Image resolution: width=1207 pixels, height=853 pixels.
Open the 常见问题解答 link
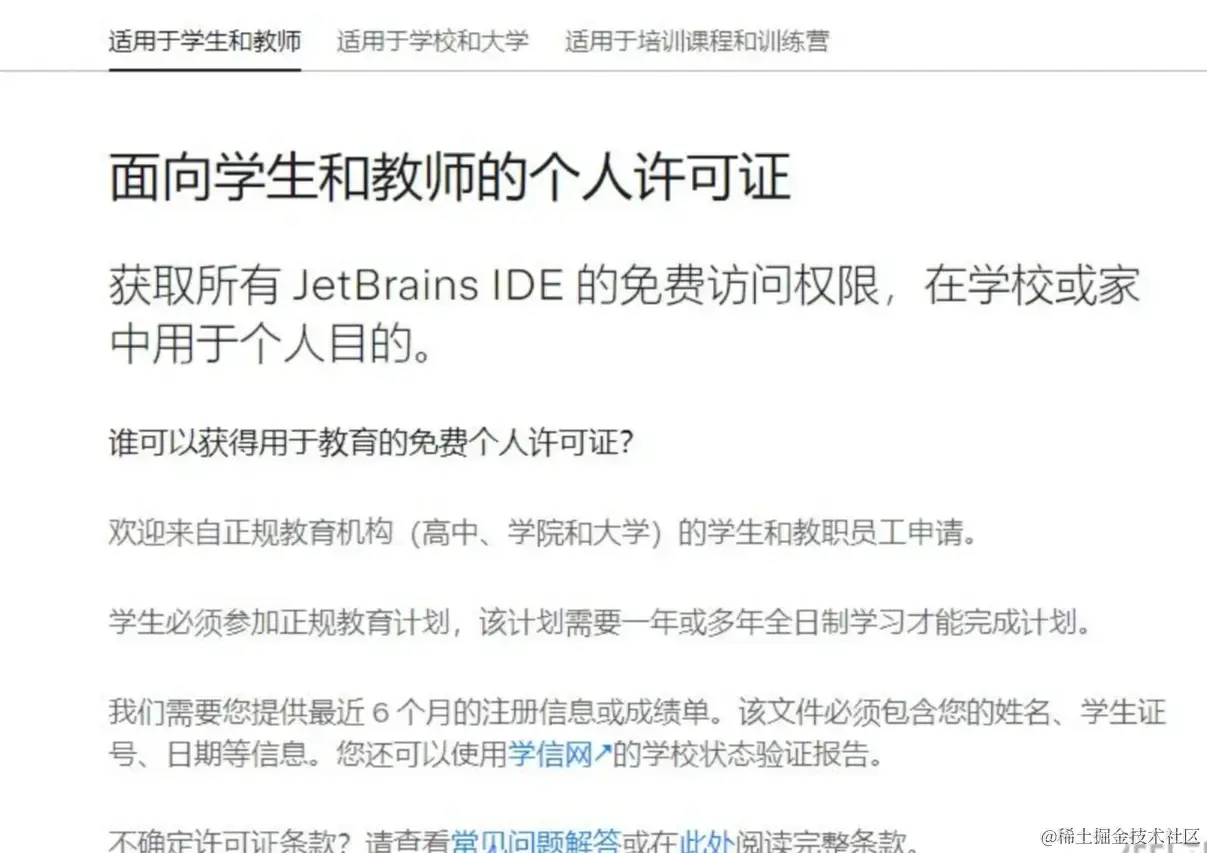535,841
